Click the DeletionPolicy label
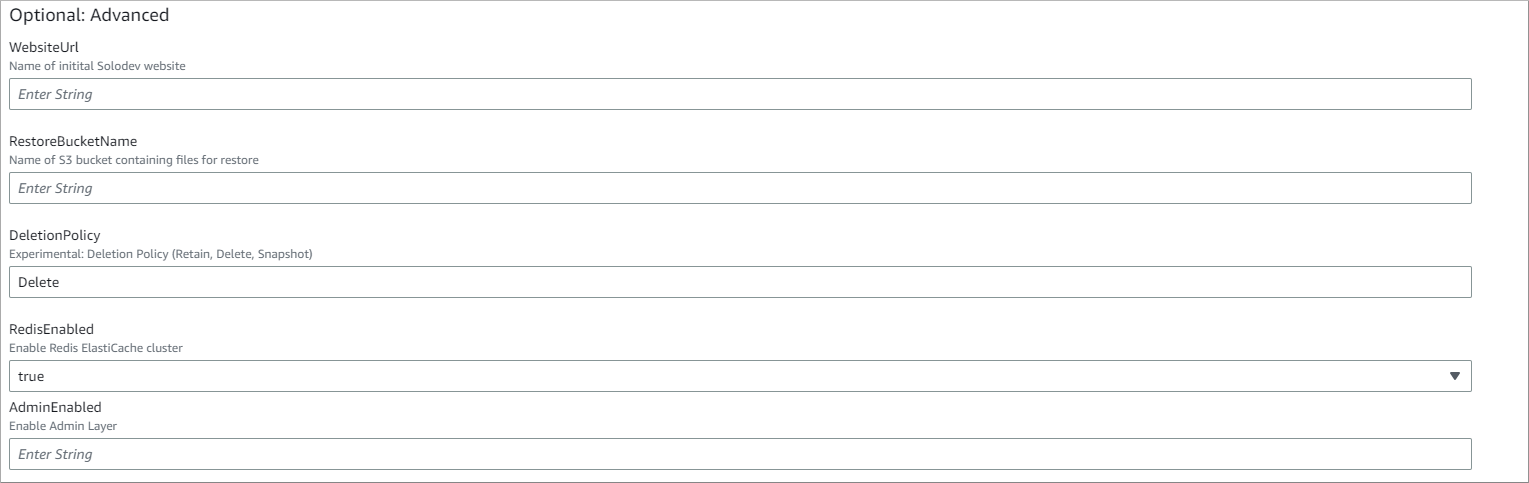Image resolution: width=1529 pixels, height=483 pixels. 55,235
